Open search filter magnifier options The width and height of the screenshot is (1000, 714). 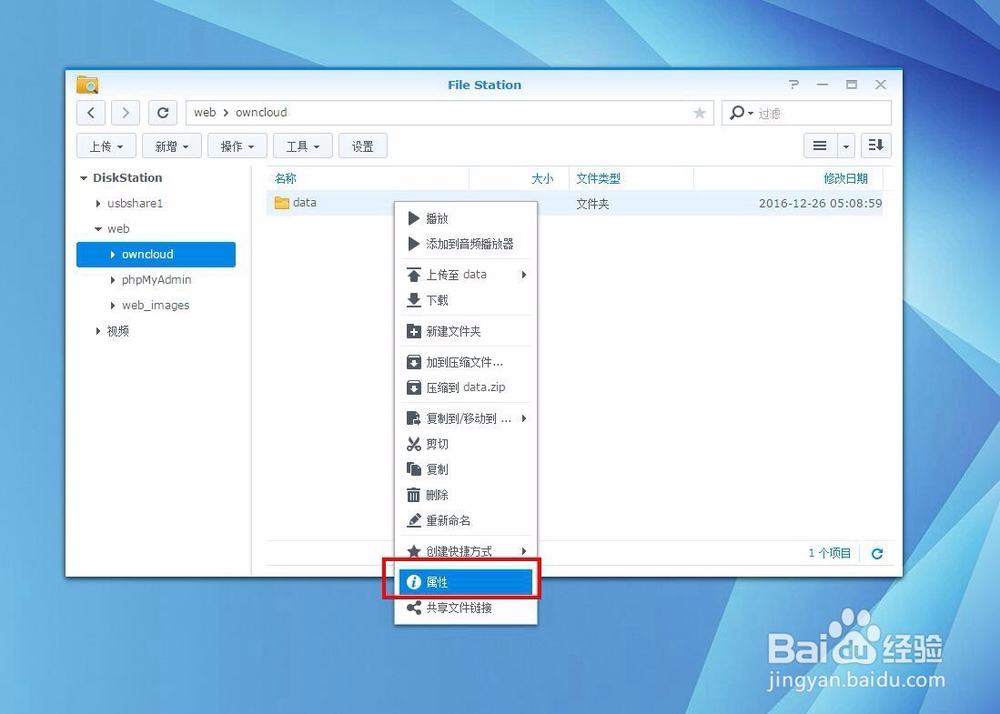coord(740,113)
